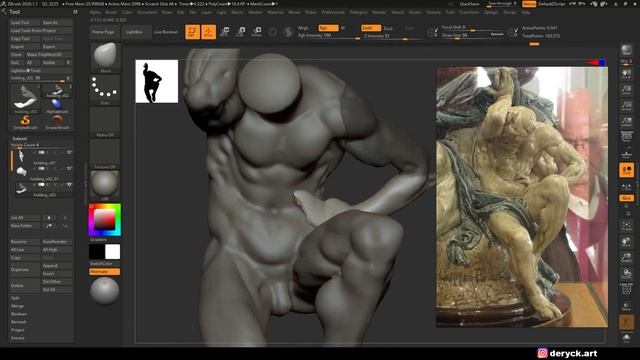Screen dimensions: 640x360
Task: Select the AlphaBrush tool thumbnail
Action: click(58, 106)
